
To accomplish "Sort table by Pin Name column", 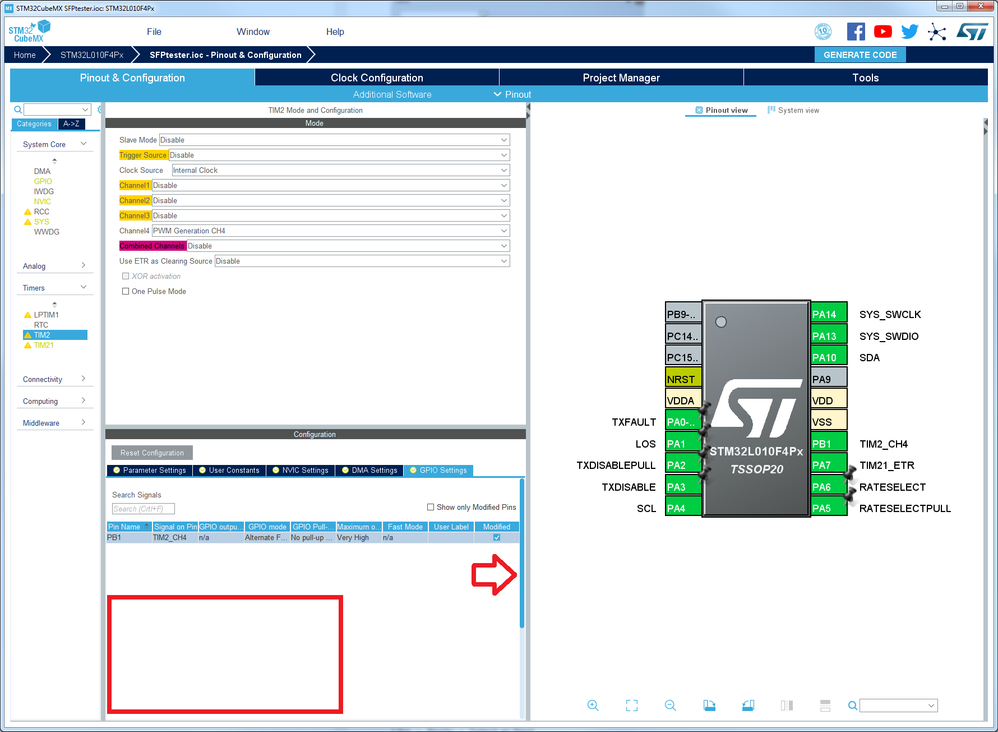I will 129,526.
